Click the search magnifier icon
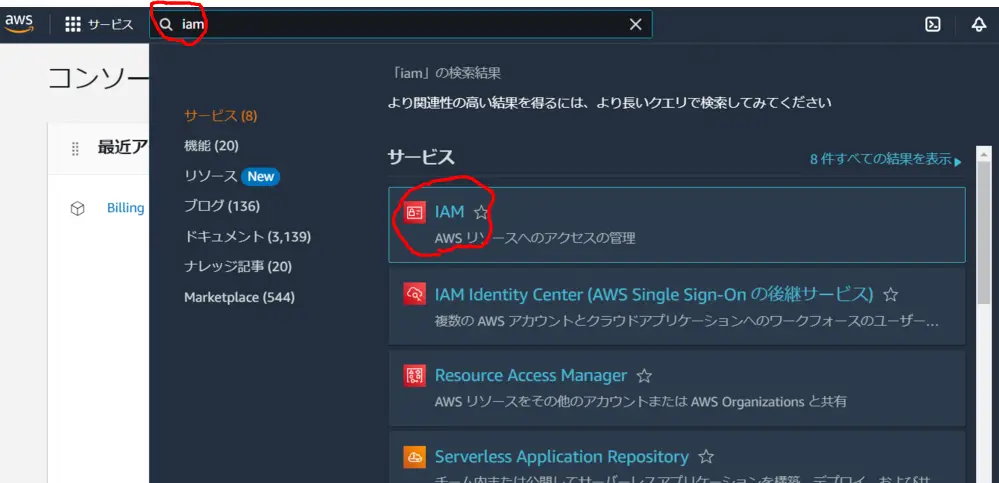999x483 pixels. pyautogui.click(x=166, y=24)
